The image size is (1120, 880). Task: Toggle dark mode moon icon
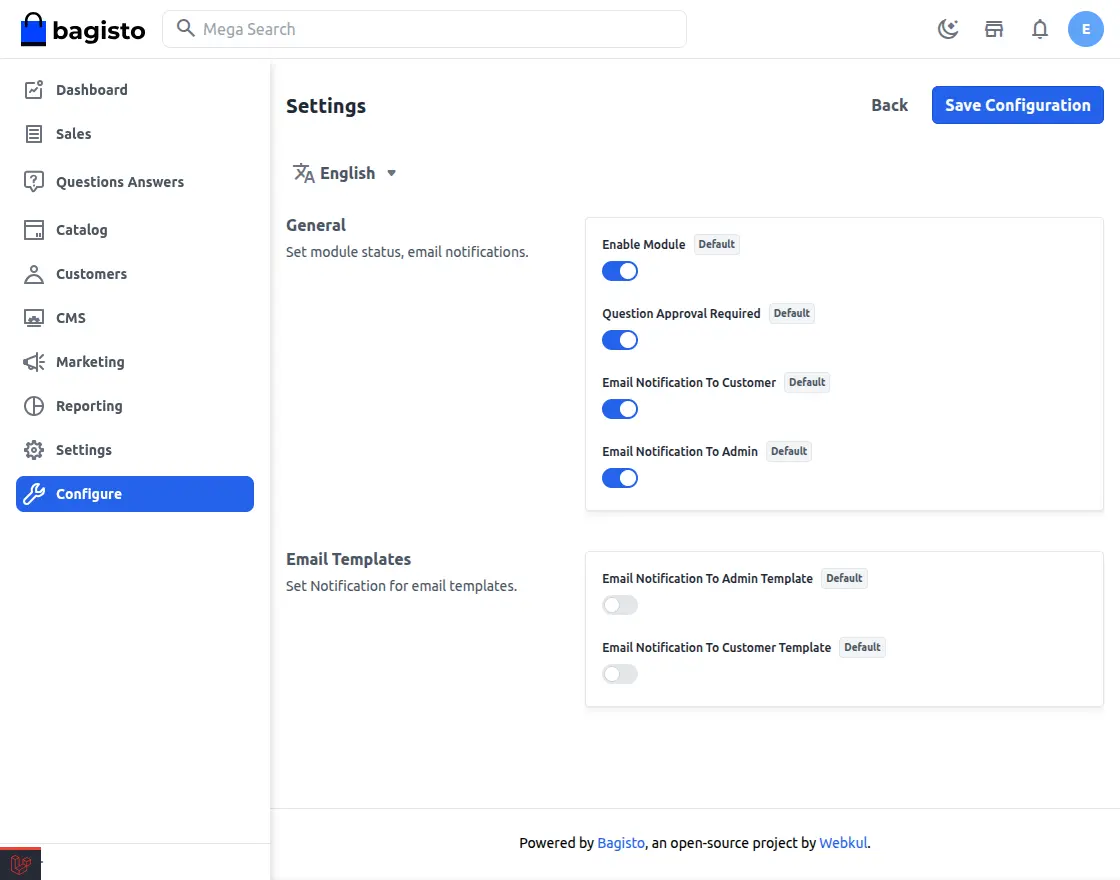point(948,29)
